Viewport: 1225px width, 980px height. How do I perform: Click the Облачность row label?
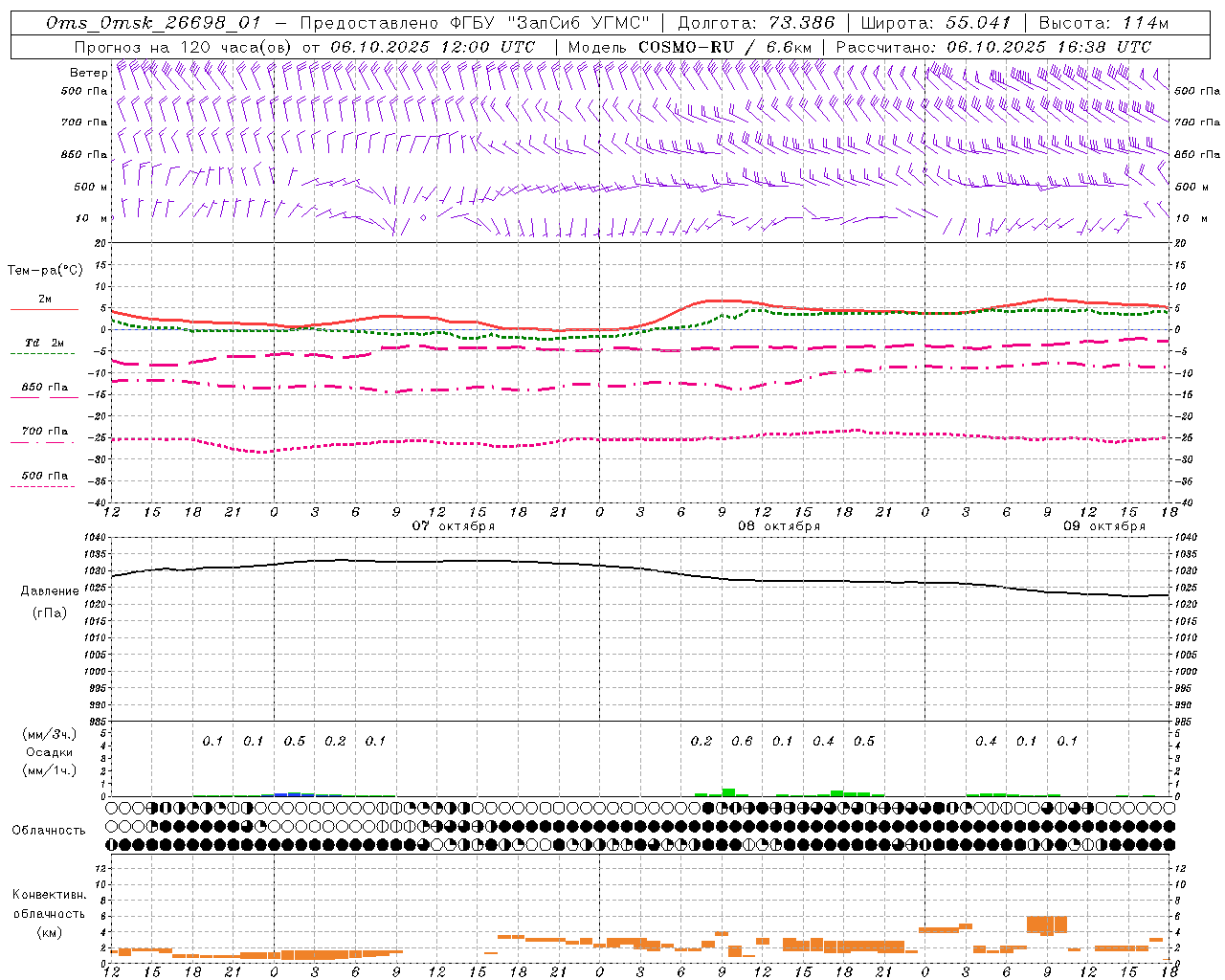click(x=49, y=831)
